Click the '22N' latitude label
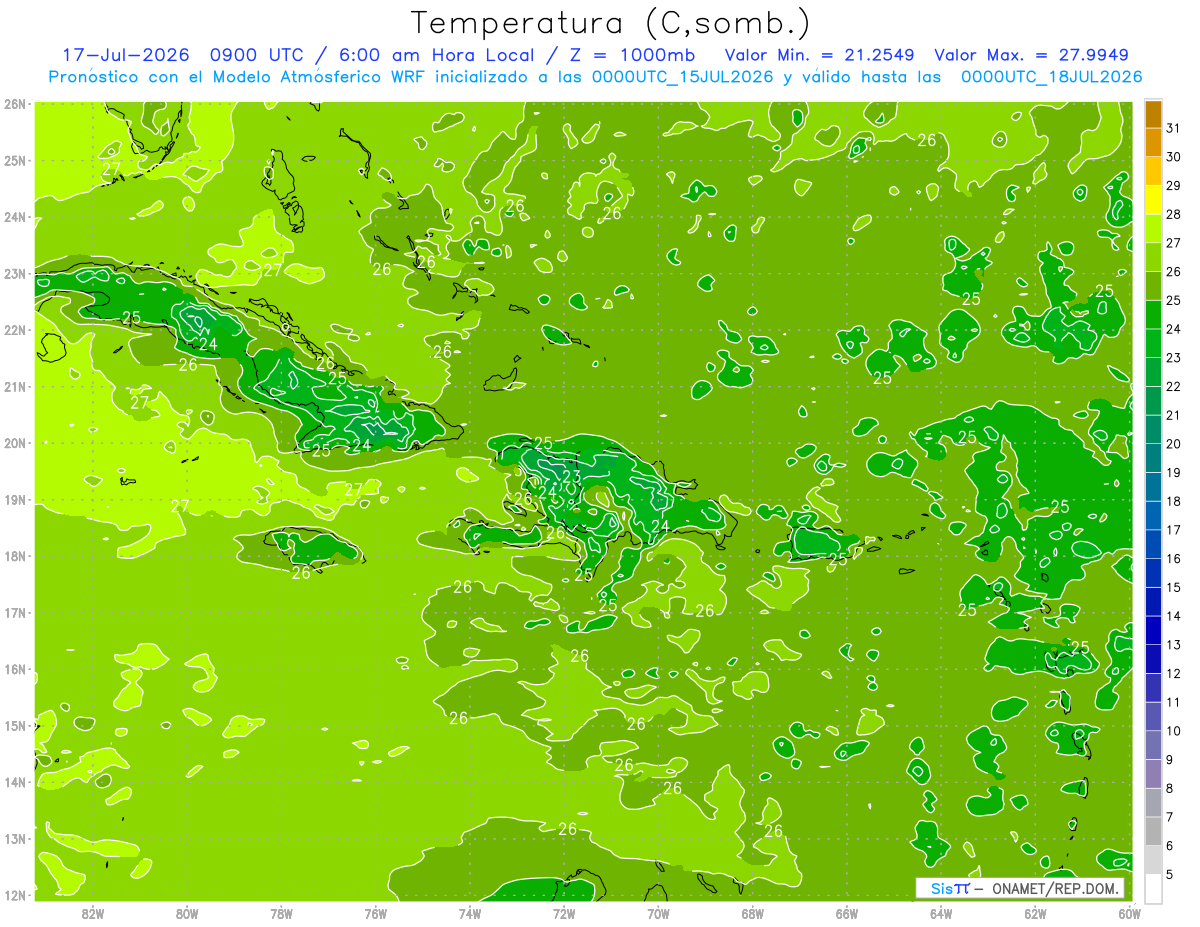1200x927 pixels. coord(14,330)
